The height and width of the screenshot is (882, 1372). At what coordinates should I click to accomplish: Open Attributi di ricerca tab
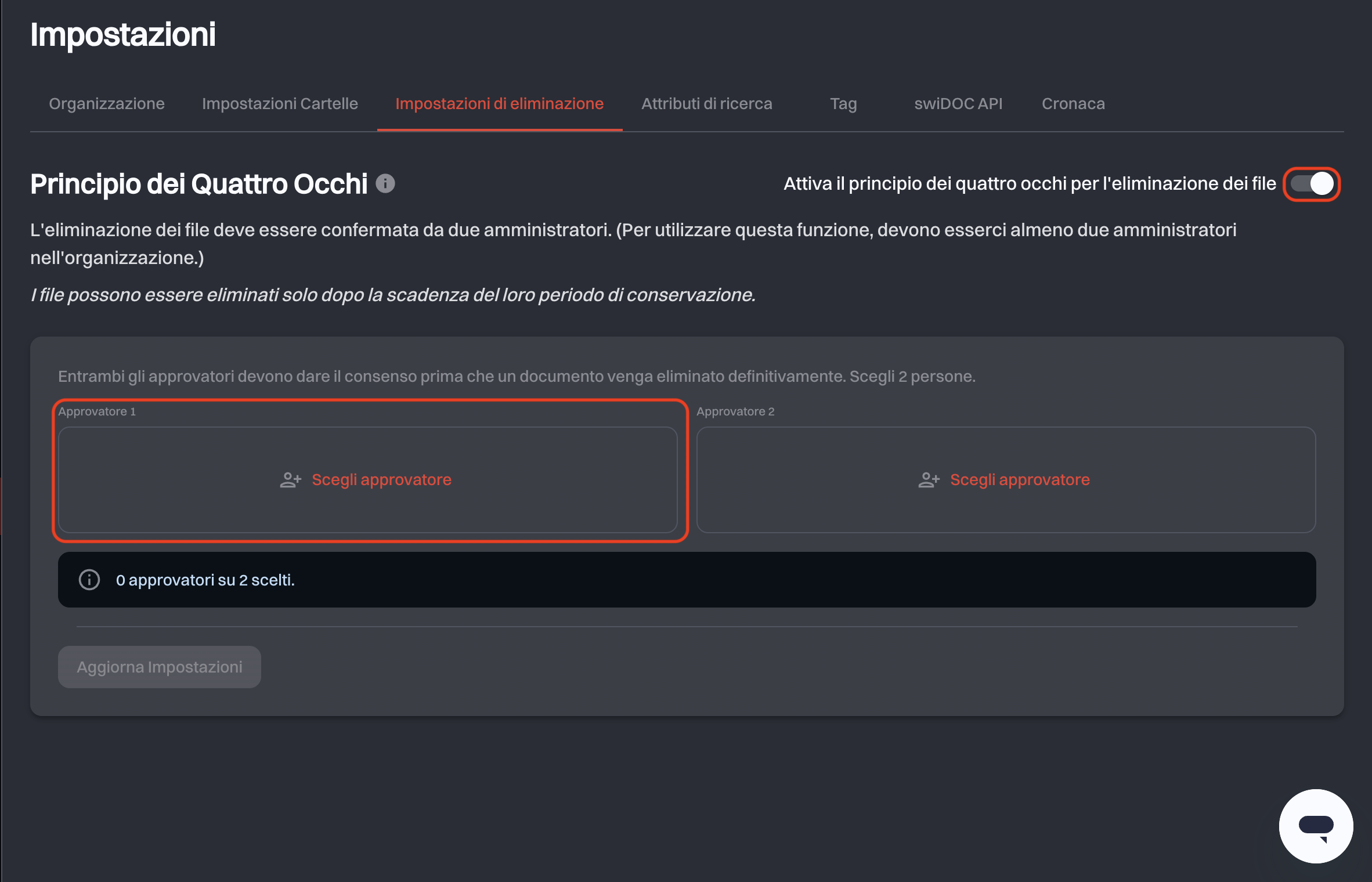click(x=707, y=104)
